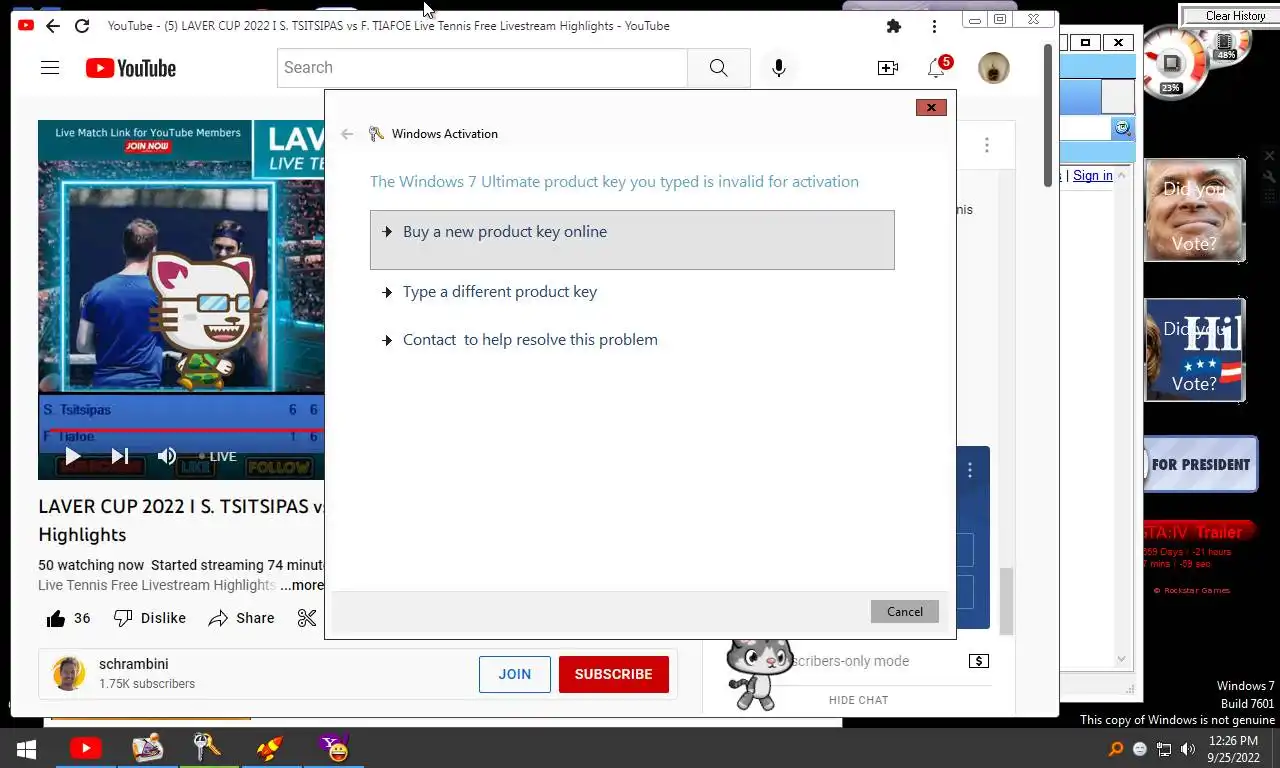Share the Laver Cup video
This screenshot has width=1280, height=768.
pyautogui.click(x=241, y=618)
